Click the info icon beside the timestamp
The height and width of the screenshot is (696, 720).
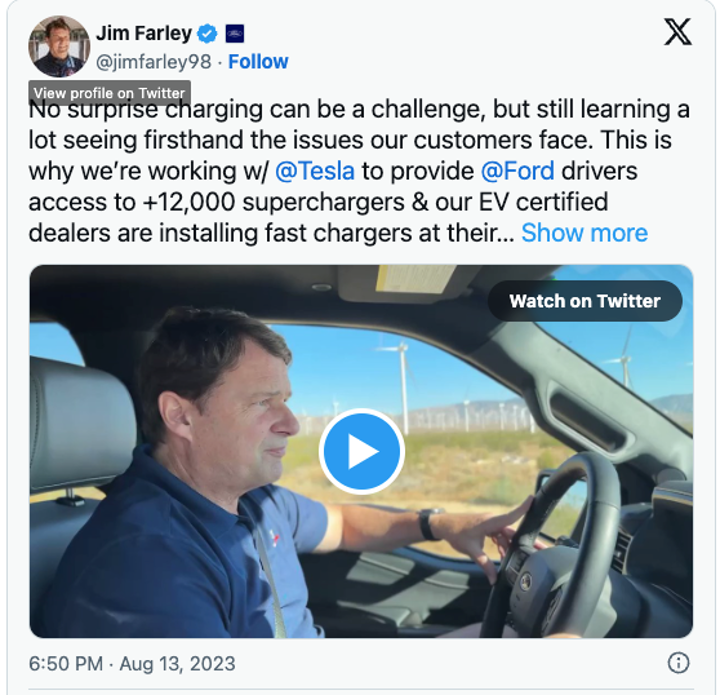coord(678,663)
